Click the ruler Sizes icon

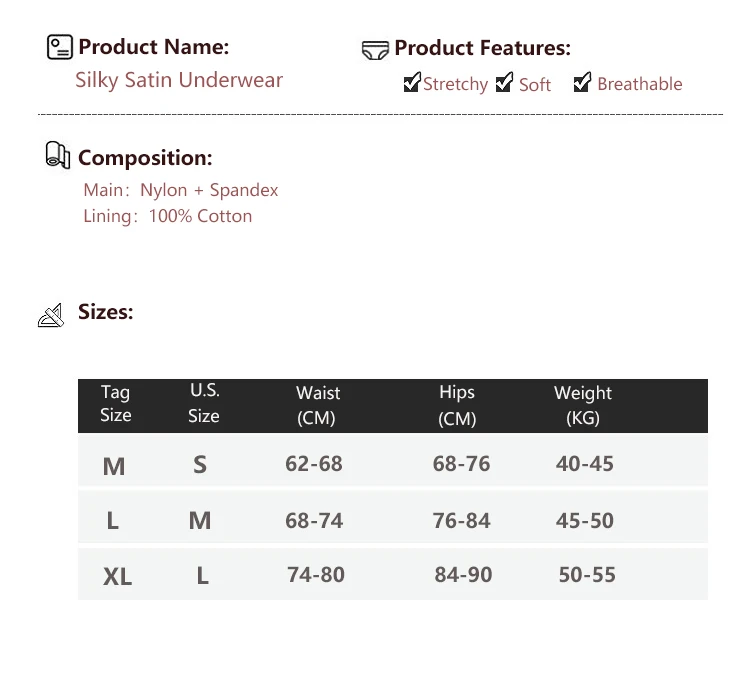pyautogui.click(x=51, y=316)
